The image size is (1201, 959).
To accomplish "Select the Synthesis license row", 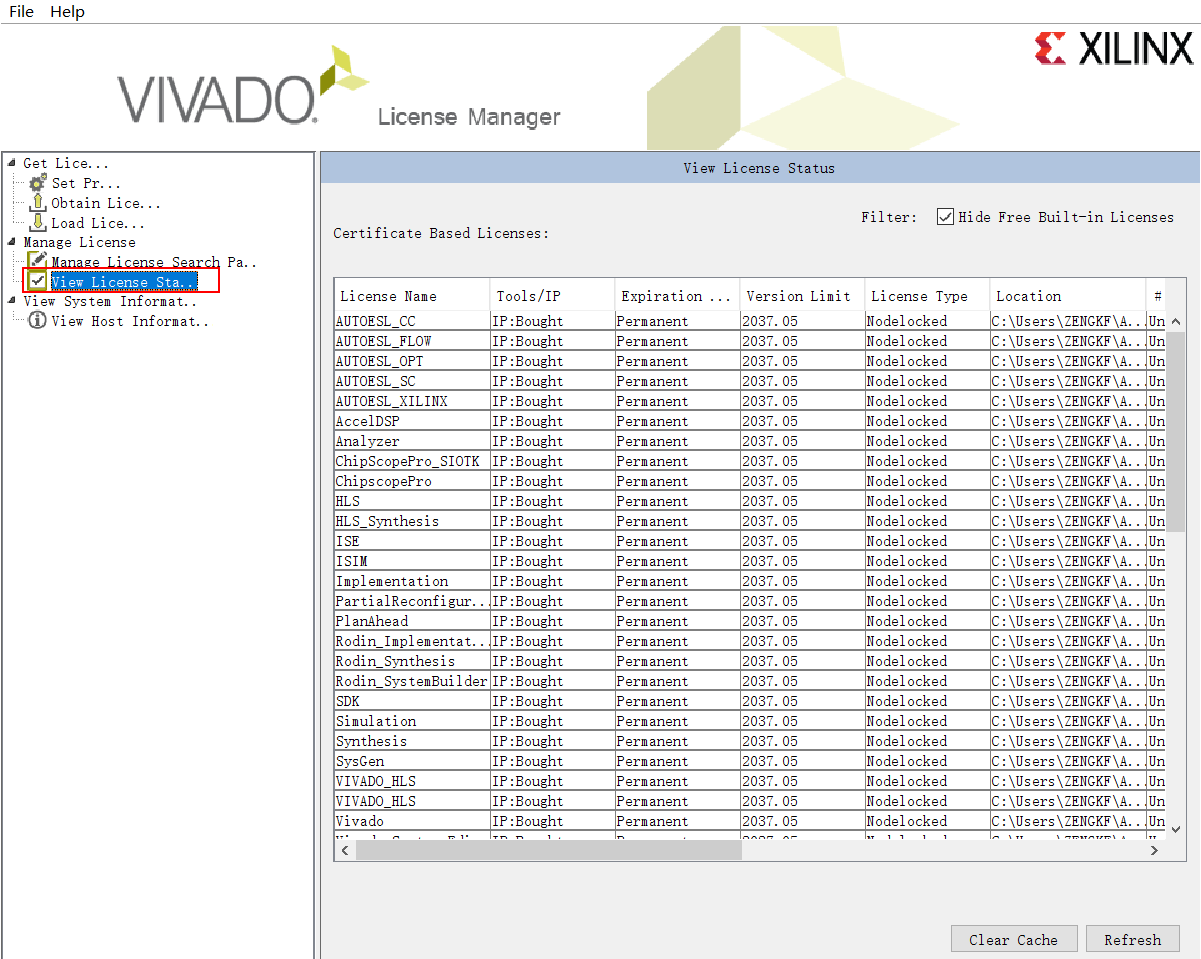I will click(x=750, y=741).
